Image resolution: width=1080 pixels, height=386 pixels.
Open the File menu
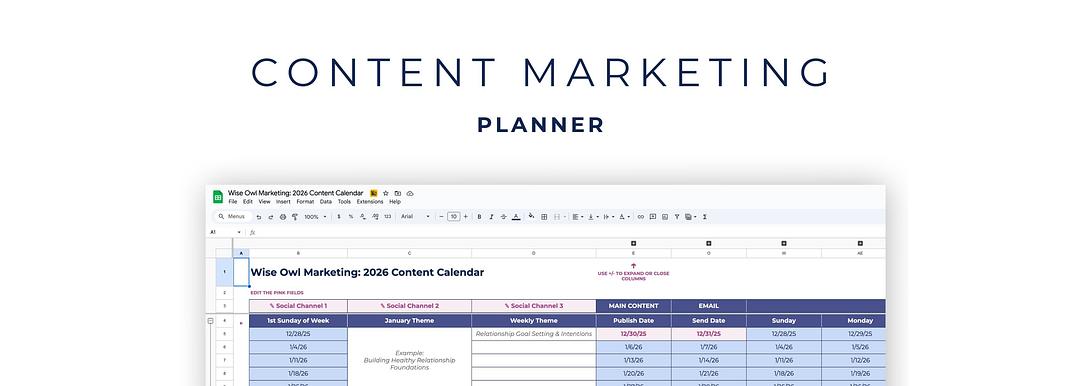[233, 202]
